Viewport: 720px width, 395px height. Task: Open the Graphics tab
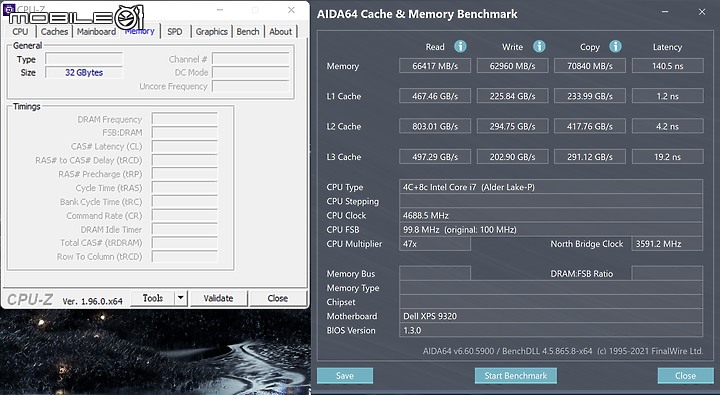[x=212, y=32]
